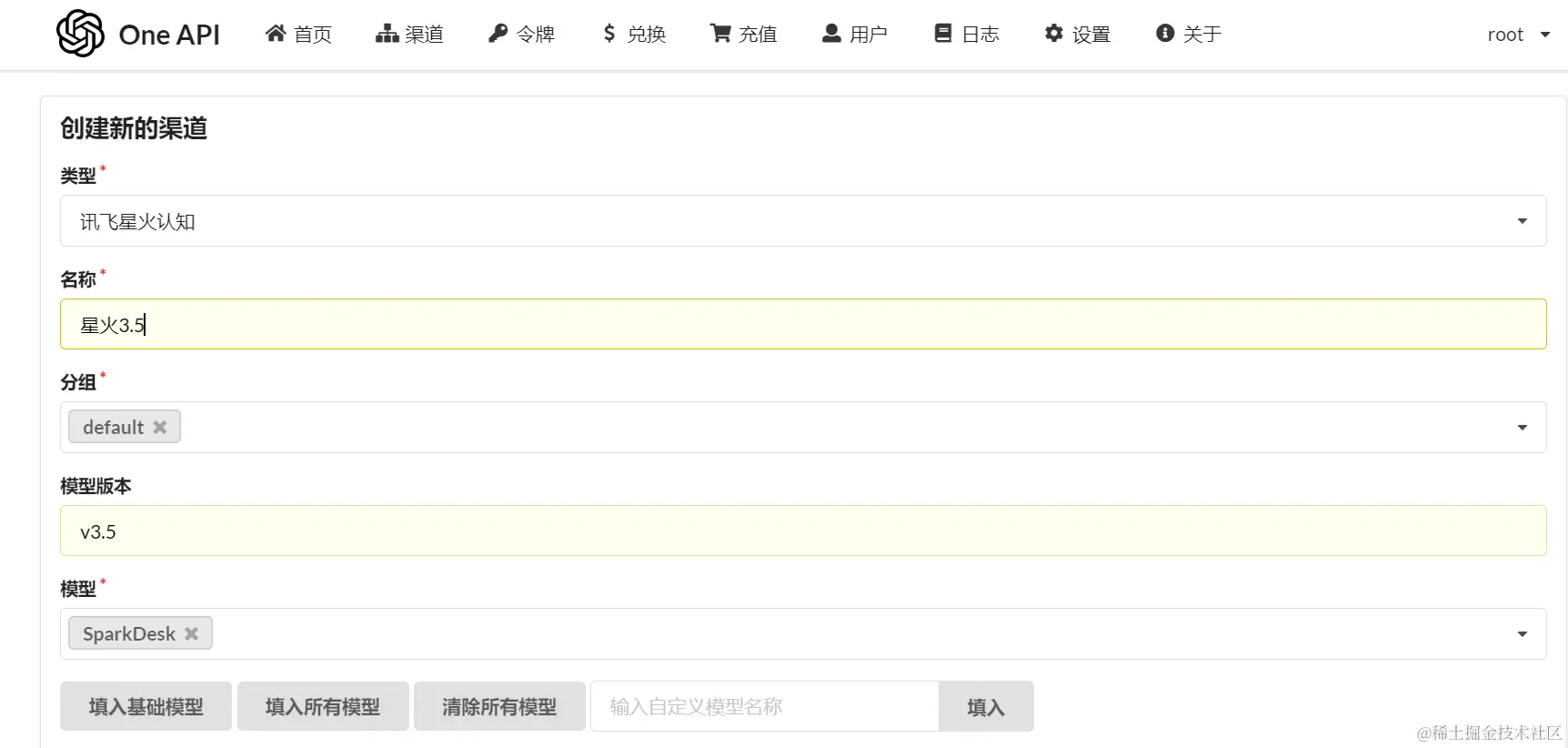Open the root user dropdown

[x=1518, y=35]
